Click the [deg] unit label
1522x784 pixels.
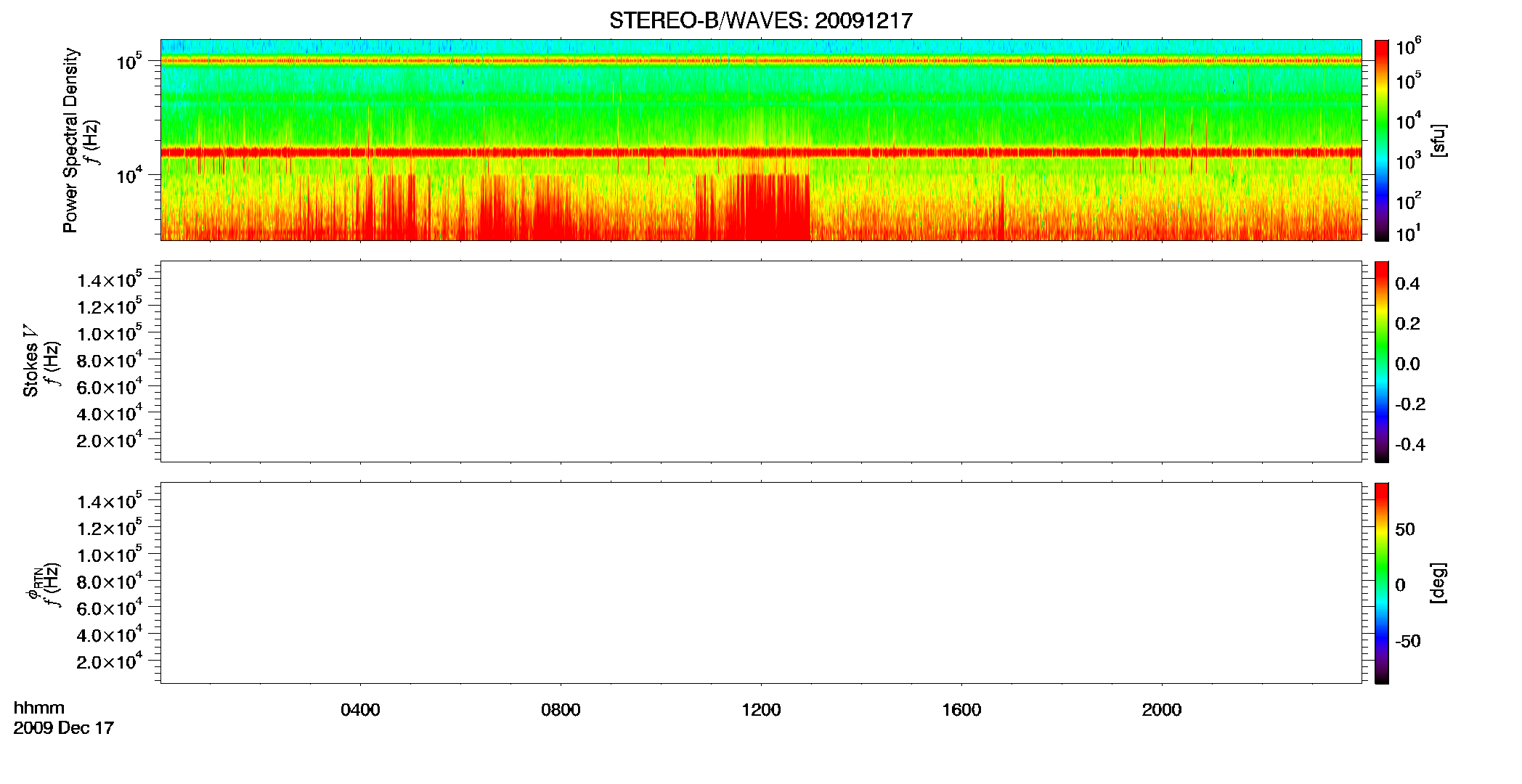click(1438, 583)
